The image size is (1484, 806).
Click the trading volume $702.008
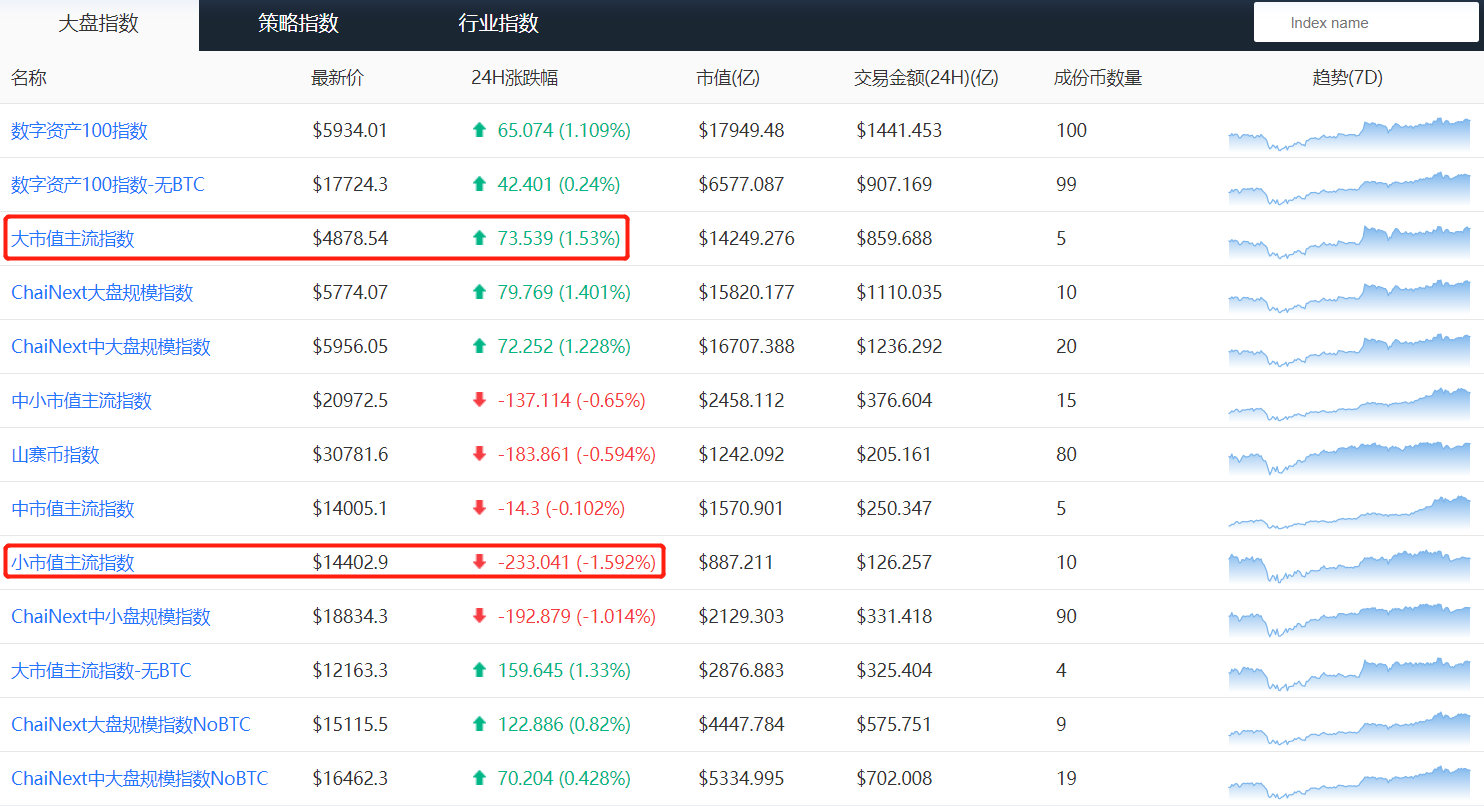pyautogui.click(x=894, y=779)
